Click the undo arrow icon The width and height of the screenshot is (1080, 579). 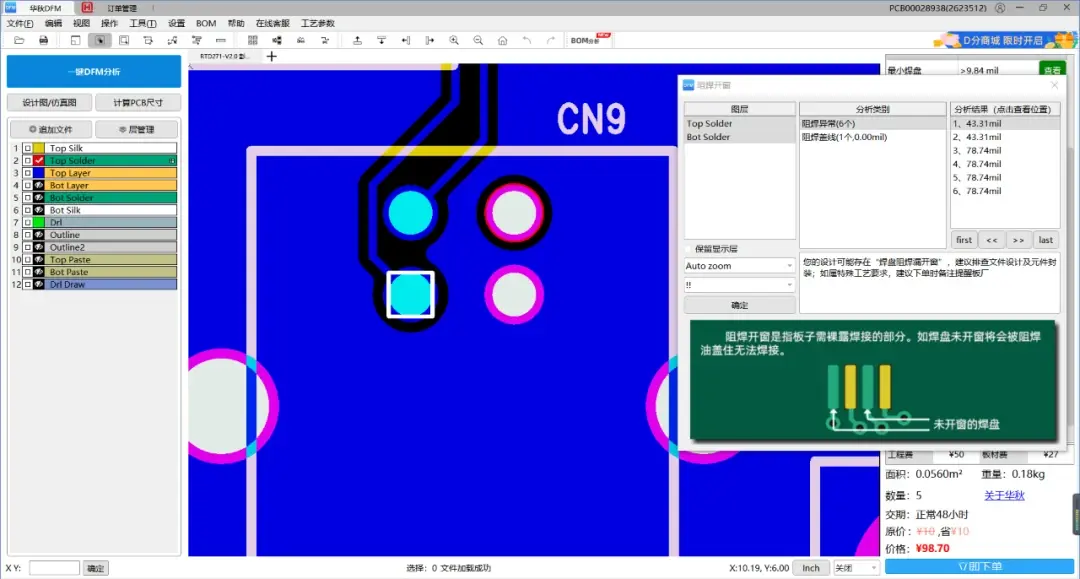point(527,41)
